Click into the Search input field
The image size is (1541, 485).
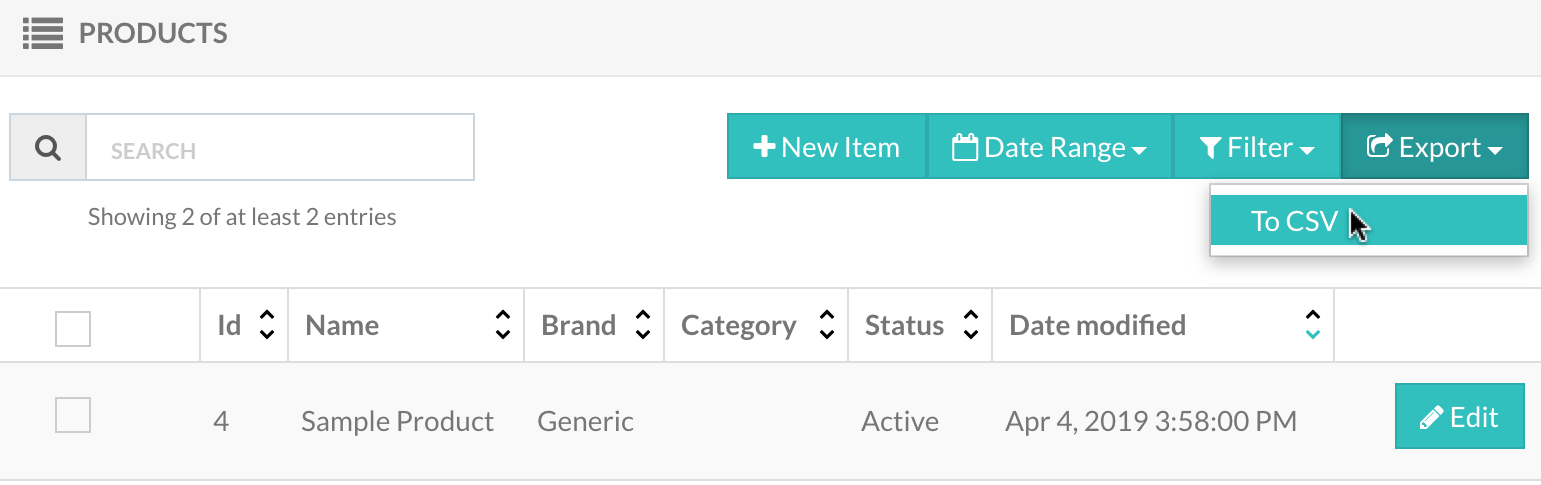point(280,148)
